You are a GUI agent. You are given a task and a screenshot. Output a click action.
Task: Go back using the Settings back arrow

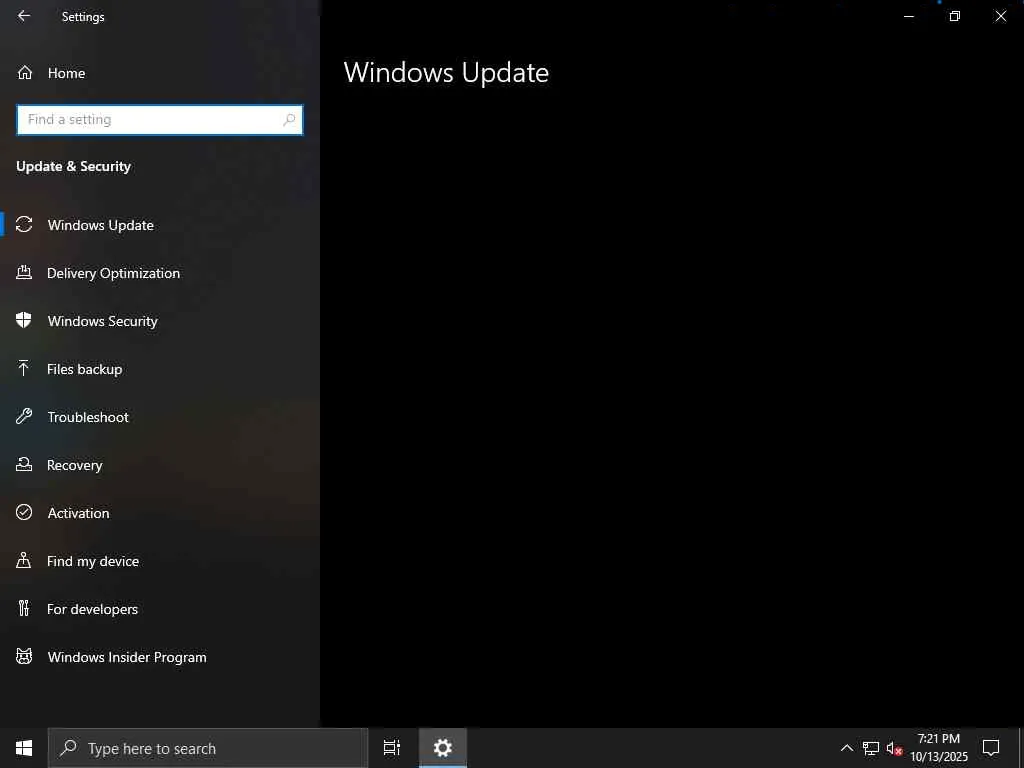pos(24,16)
